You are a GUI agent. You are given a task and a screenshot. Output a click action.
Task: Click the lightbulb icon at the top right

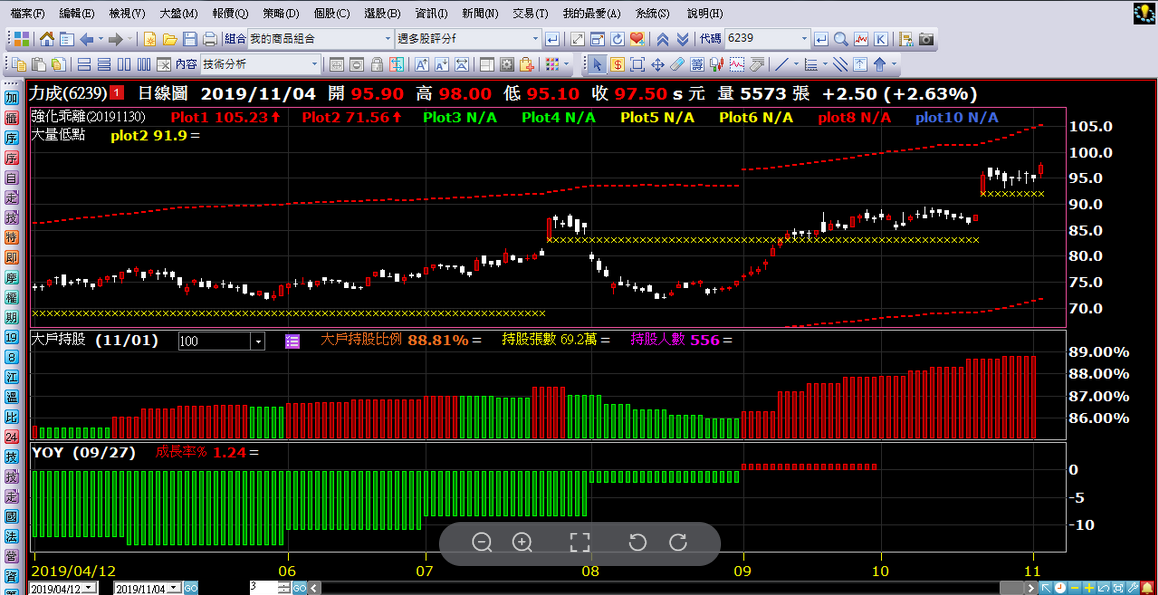tap(1142, 15)
